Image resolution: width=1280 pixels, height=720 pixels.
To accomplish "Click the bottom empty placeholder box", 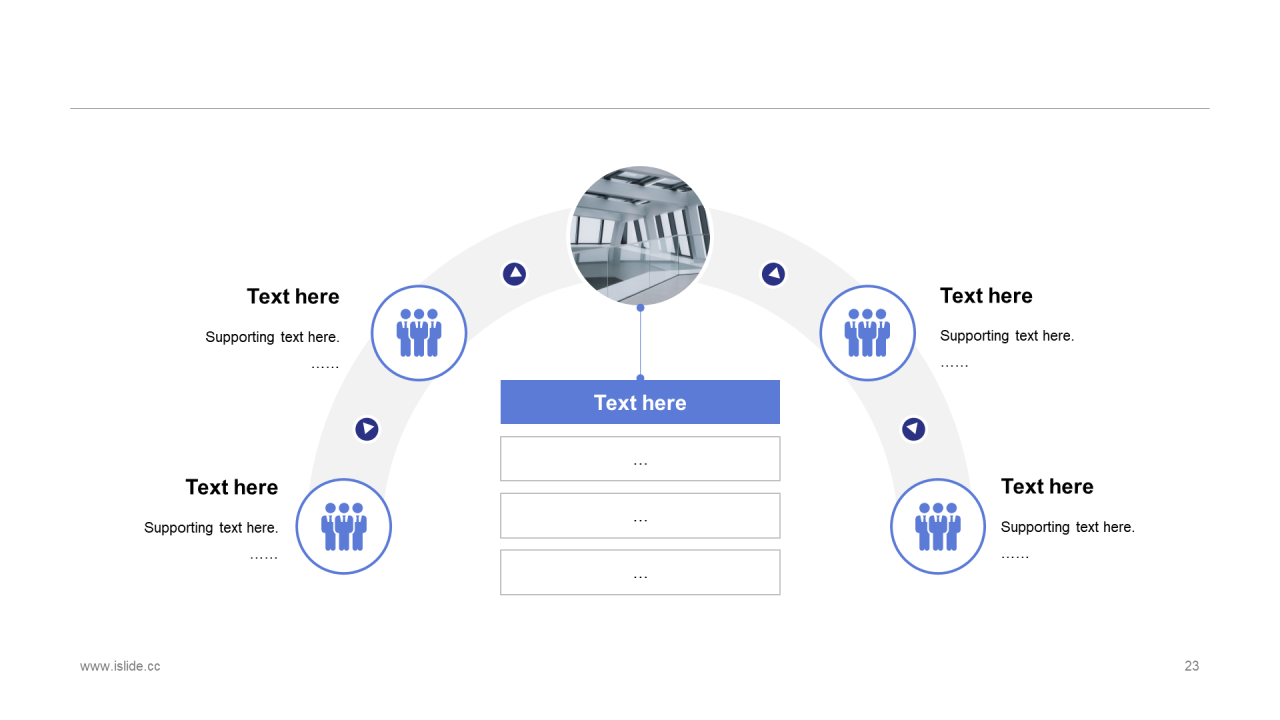I will pos(640,572).
